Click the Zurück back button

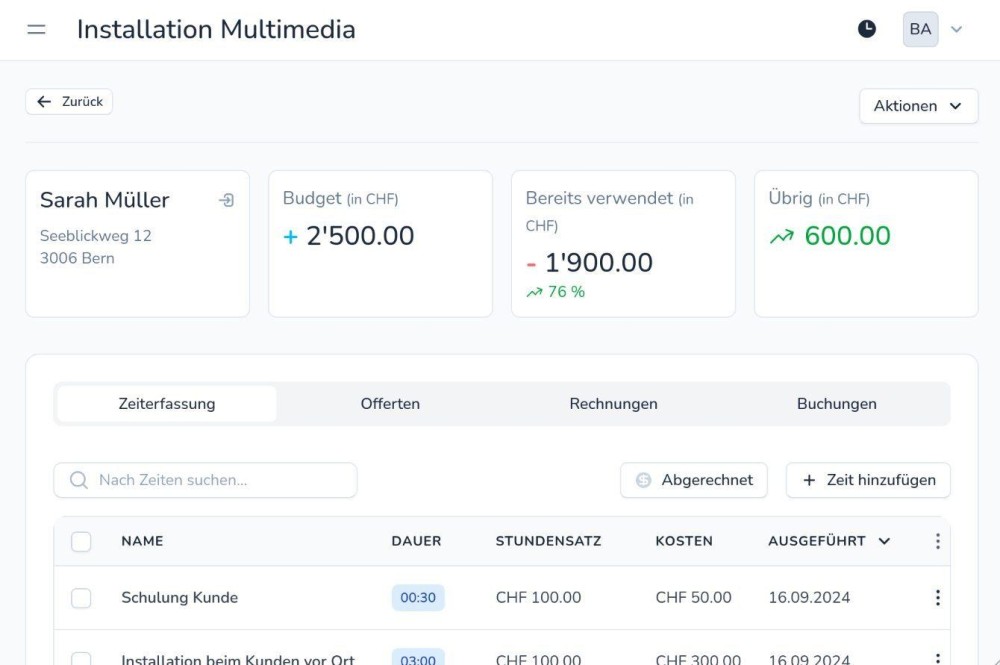coord(69,102)
